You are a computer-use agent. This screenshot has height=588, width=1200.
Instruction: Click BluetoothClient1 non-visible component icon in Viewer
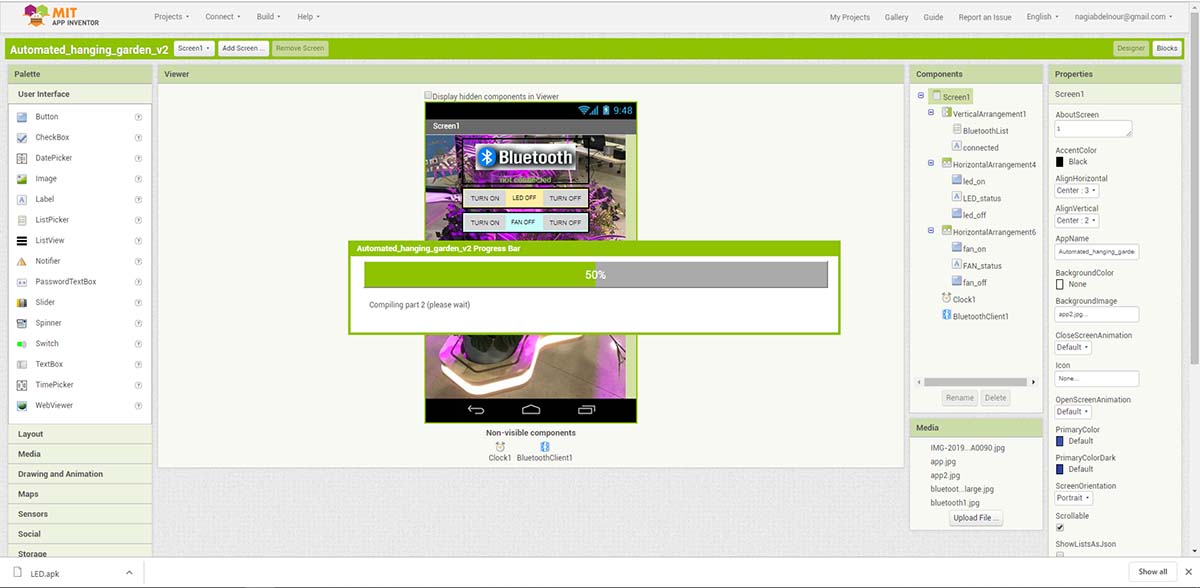544,446
